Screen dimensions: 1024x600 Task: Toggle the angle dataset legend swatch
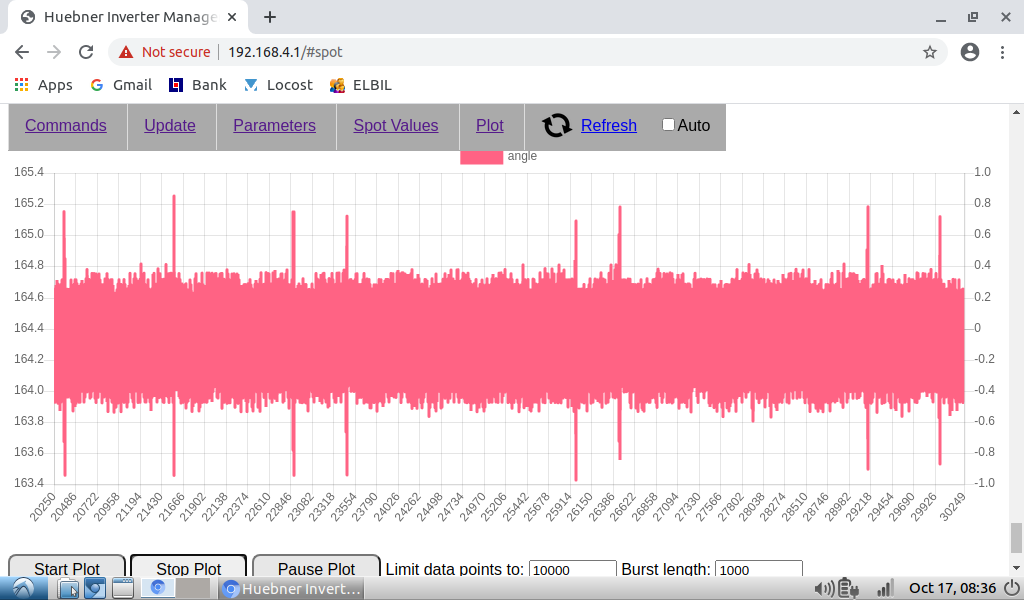pos(481,156)
